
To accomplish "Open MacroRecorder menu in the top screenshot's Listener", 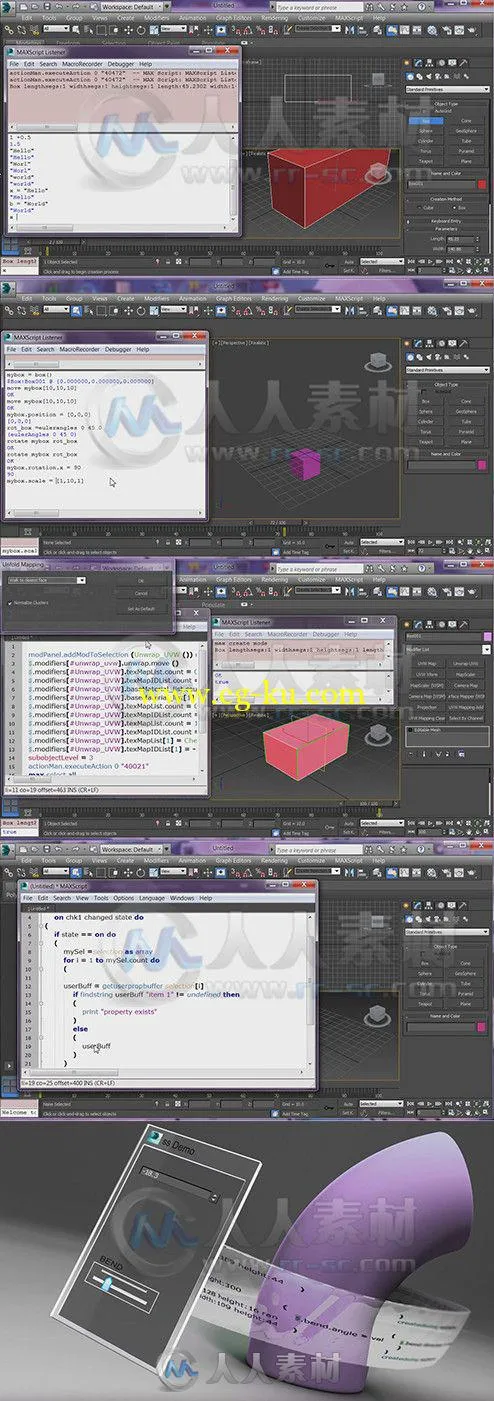I will 83,63.
